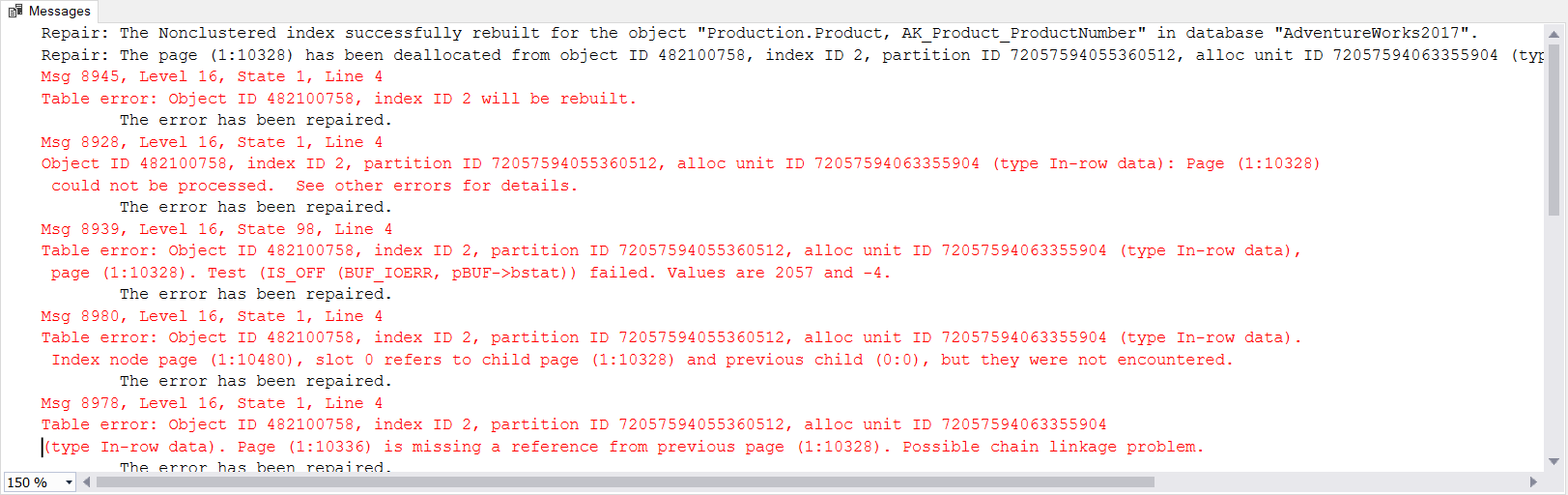
Task: Click the 'Msg 8980, Level 16' error line
Action: click(x=212, y=316)
